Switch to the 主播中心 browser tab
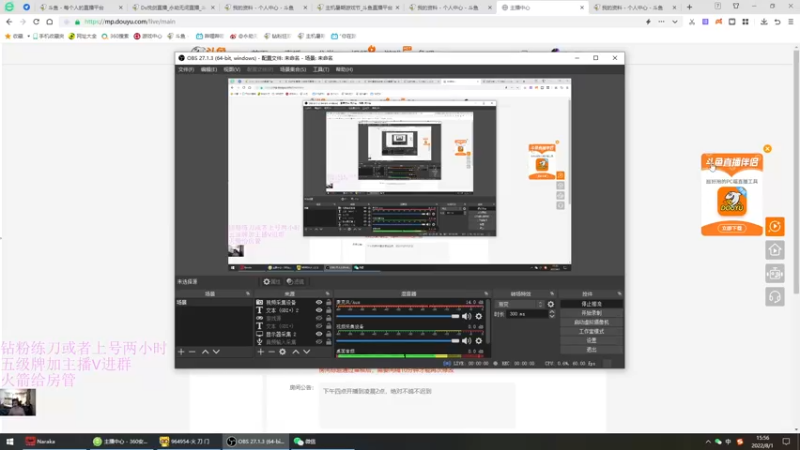This screenshot has width=800, height=450. tap(542, 8)
